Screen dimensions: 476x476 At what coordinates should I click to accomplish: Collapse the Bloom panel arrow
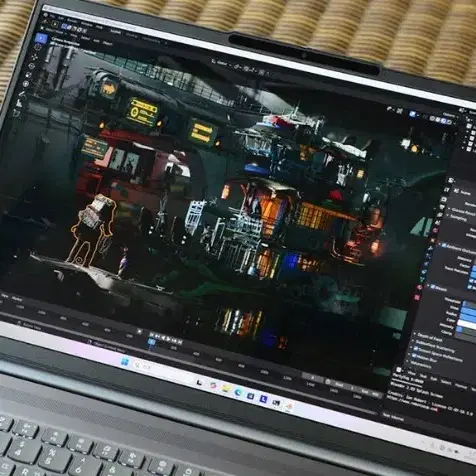[428, 285]
